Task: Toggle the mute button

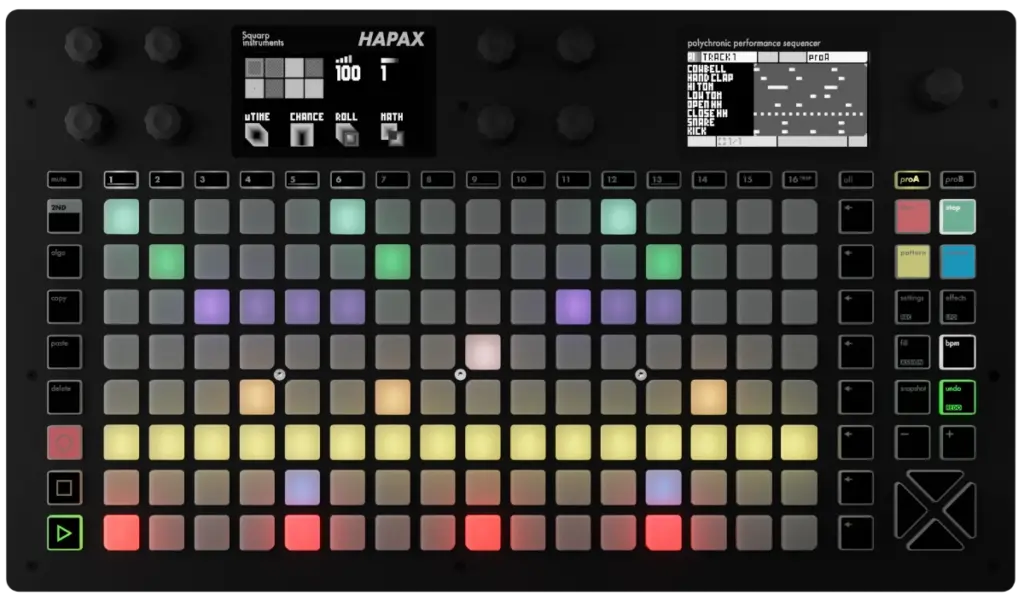Action: click(x=64, y=179)
